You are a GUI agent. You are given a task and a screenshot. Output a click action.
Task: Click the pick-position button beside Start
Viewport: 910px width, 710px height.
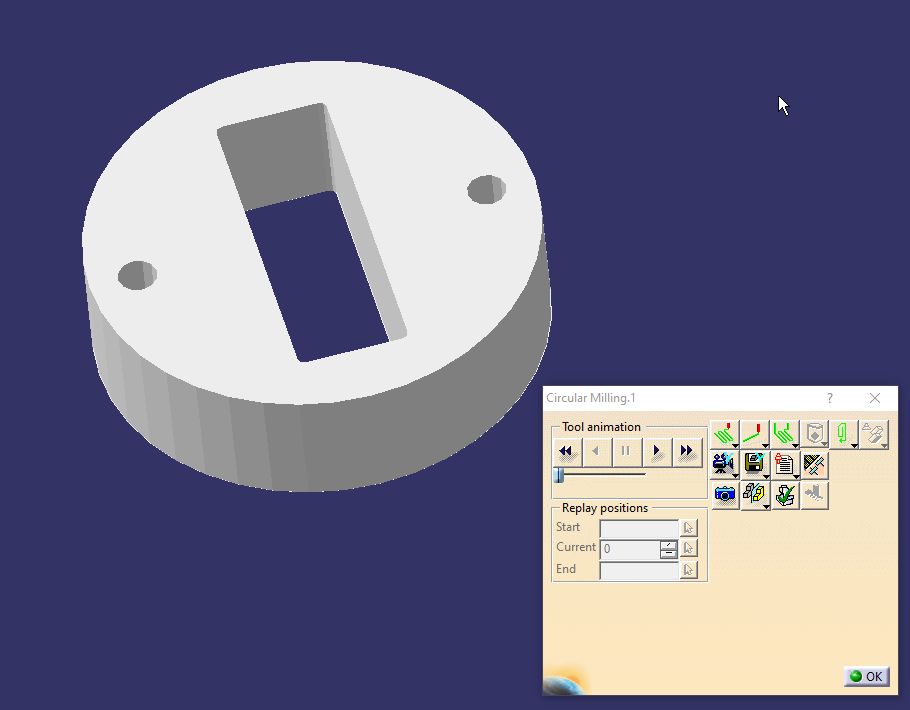(x=688, y=528)
